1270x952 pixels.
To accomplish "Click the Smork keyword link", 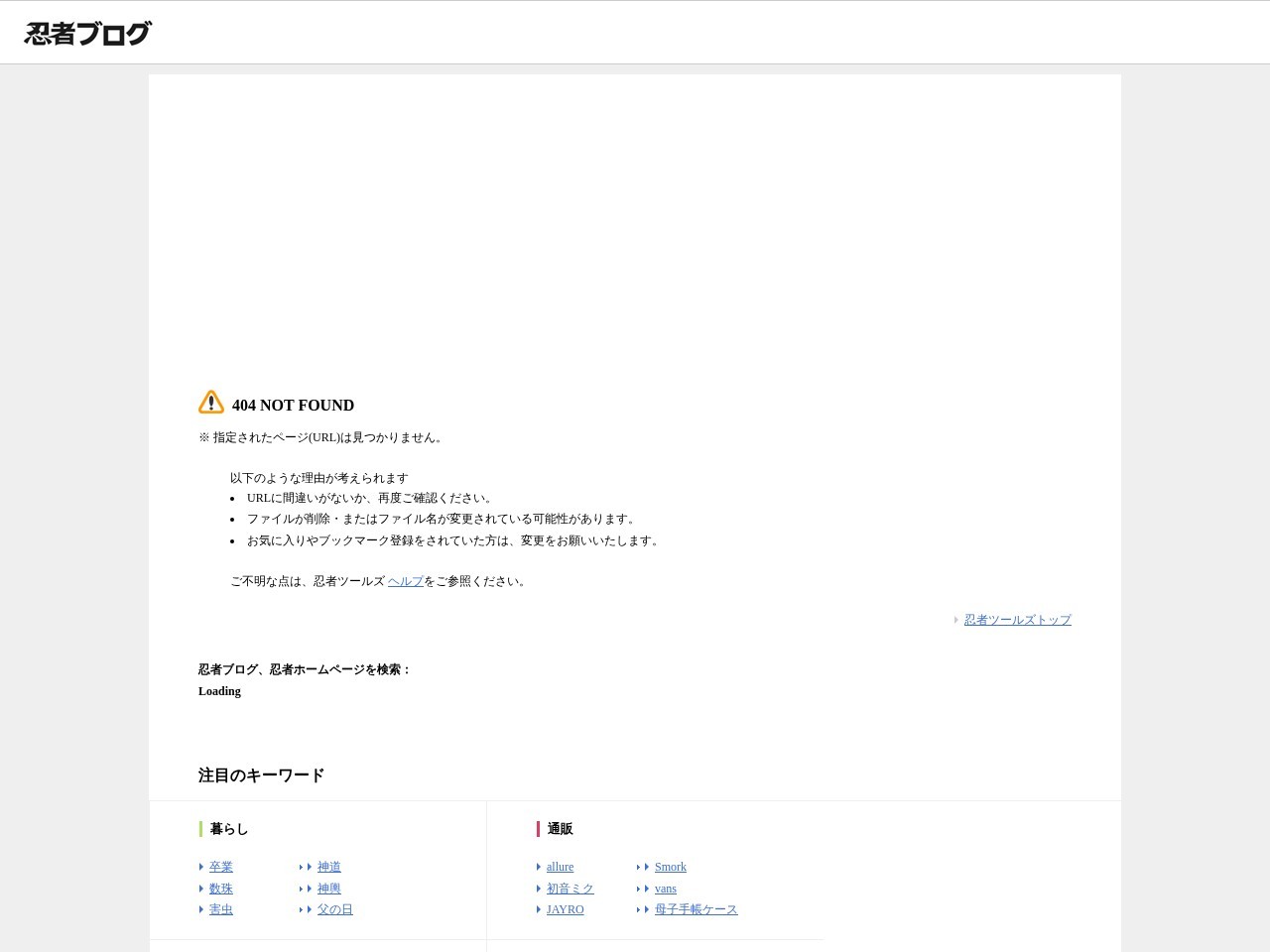I will (670, 867).
